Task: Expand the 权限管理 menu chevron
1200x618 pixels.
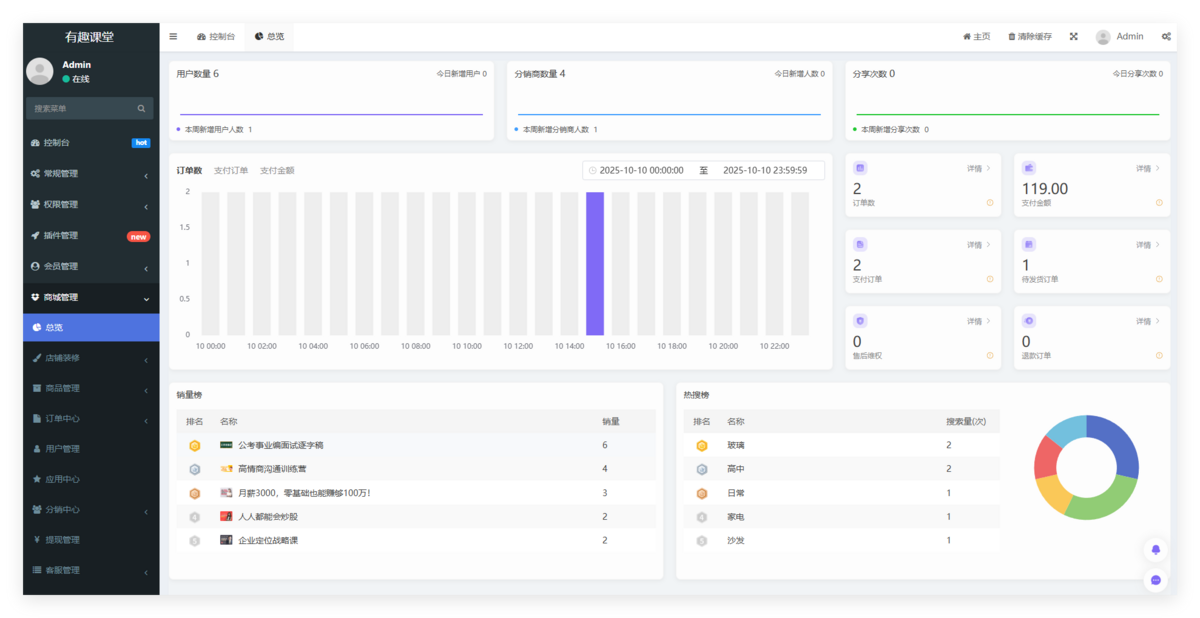Action: coord(146,206)
